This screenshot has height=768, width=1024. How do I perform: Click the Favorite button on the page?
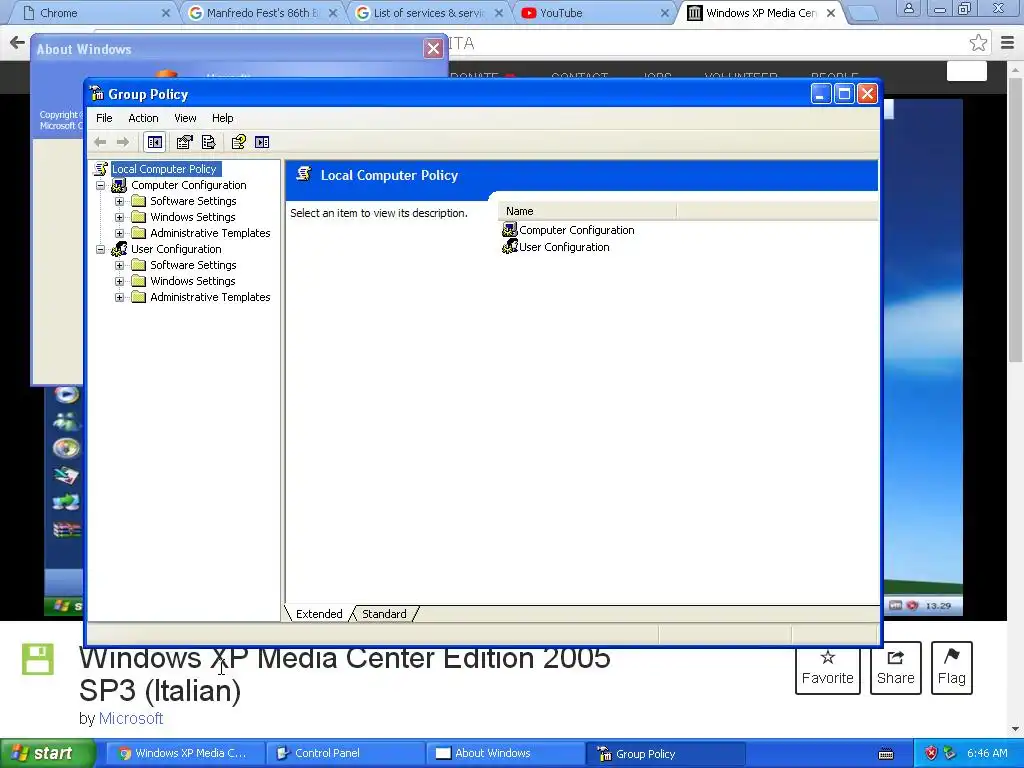click(x=827, y=668)
